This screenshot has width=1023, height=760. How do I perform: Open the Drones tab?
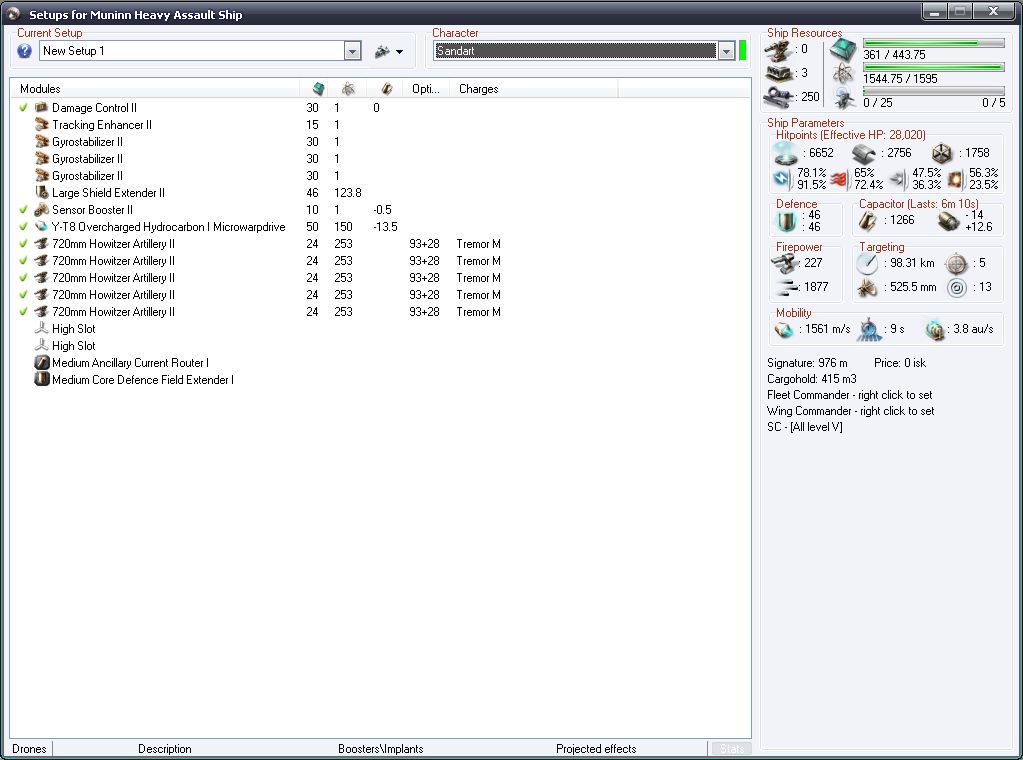coord(29,749)
